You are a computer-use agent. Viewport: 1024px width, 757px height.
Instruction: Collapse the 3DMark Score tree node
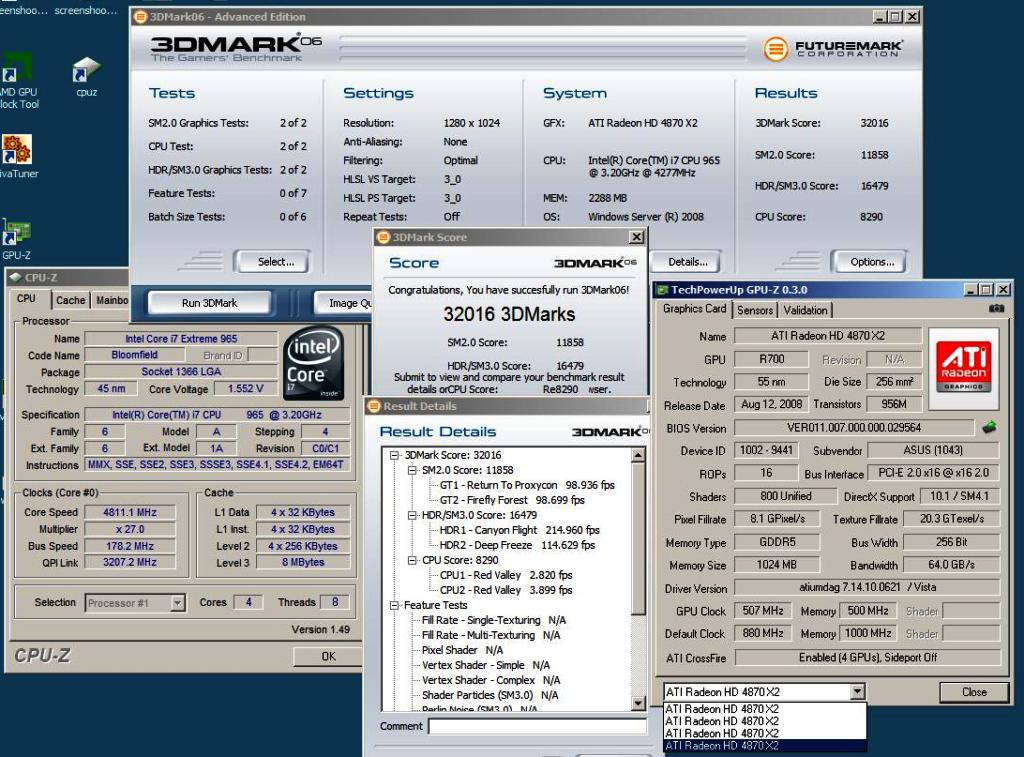tap(394, 455)
